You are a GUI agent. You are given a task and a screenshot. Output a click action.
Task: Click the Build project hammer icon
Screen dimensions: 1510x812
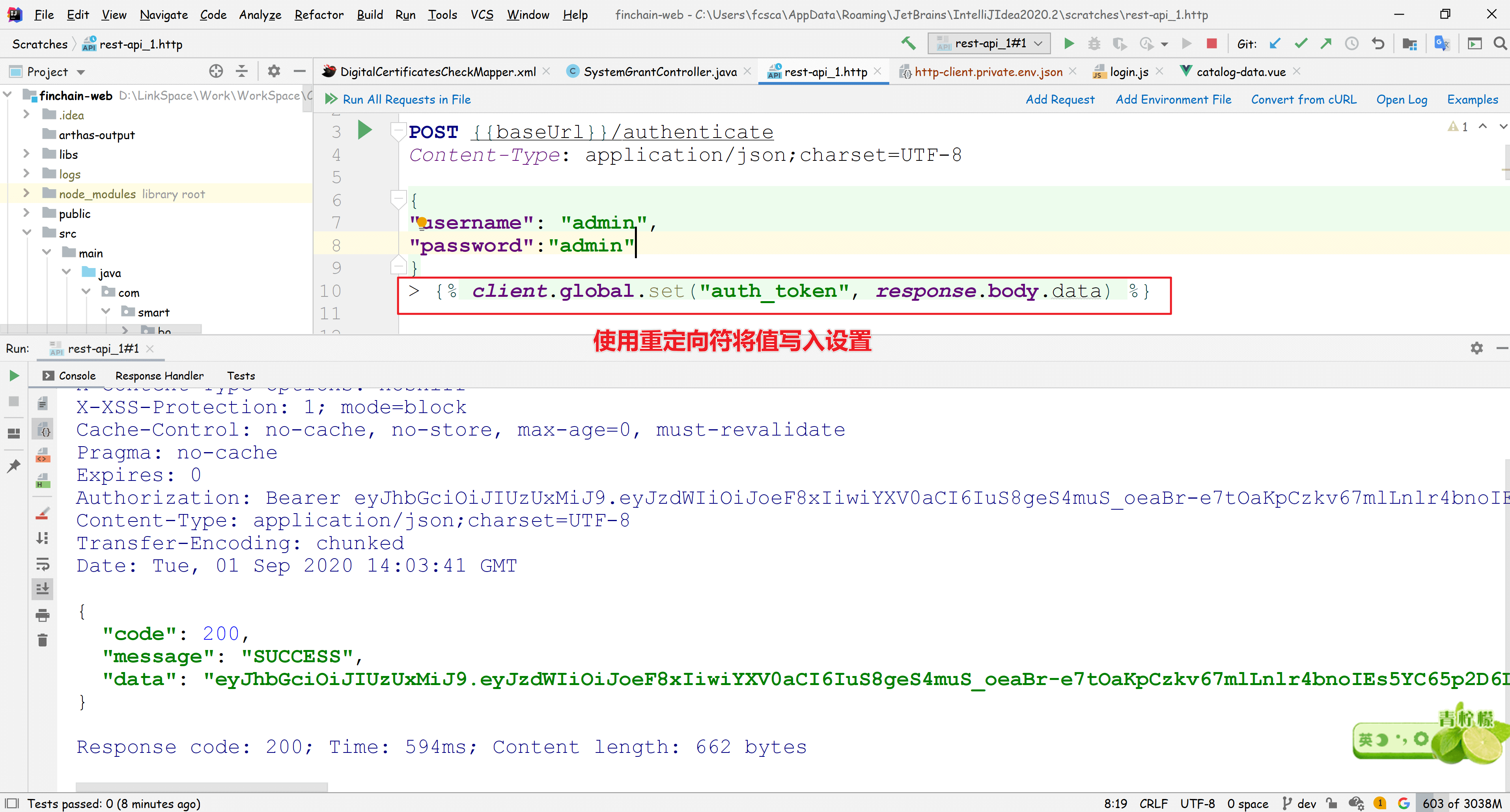click(x=908, y=43)
